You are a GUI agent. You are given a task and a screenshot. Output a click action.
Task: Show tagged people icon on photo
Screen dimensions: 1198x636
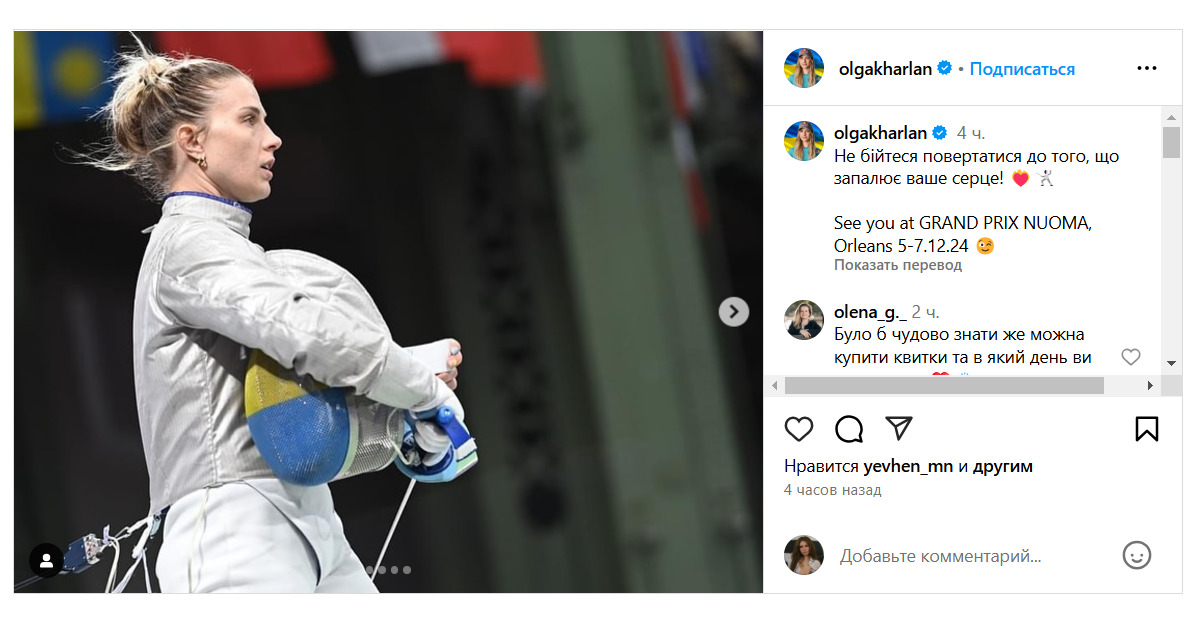[x=47, y=560]
